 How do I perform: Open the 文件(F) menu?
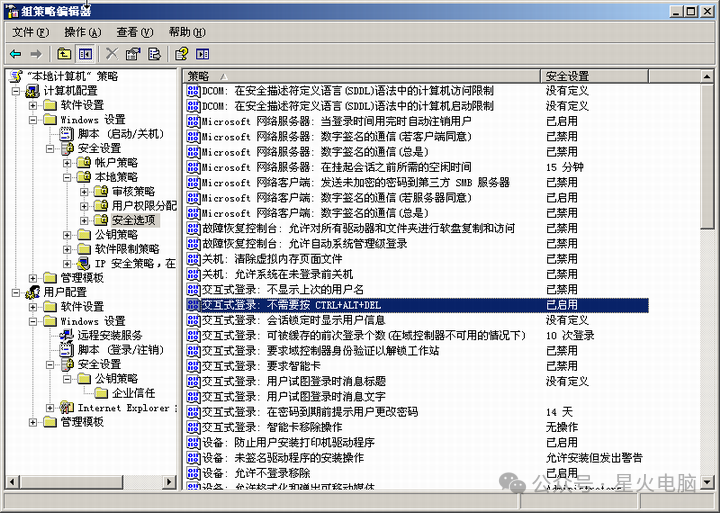tap(30, 32)
